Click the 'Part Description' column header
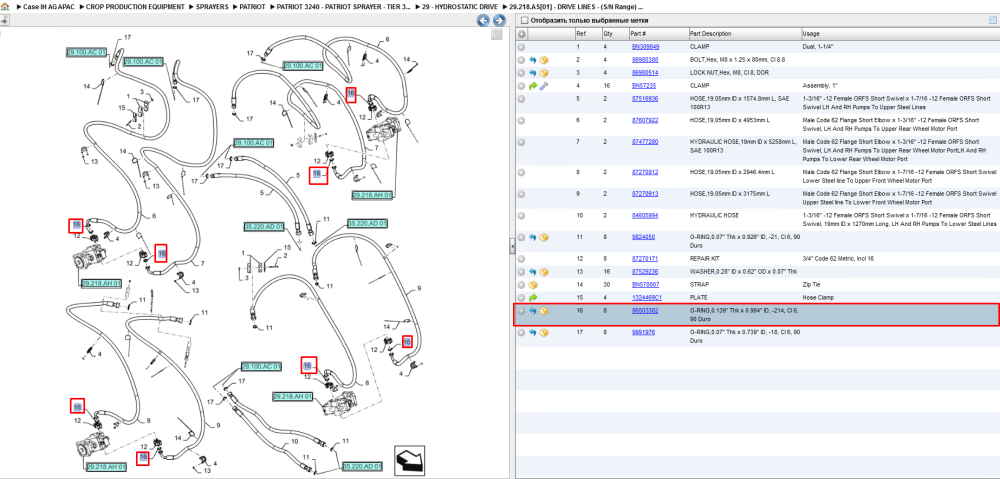 pyautogui.click(x=744, y=34)
